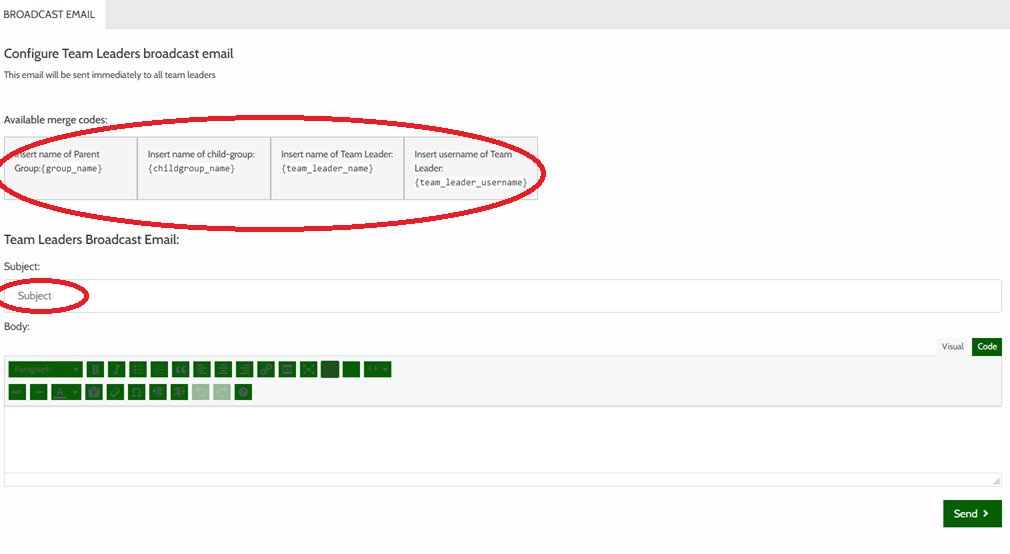Apply italic formatting in the editor toolbar
This screenshot has width=1010, height=554.
[116, 369]
